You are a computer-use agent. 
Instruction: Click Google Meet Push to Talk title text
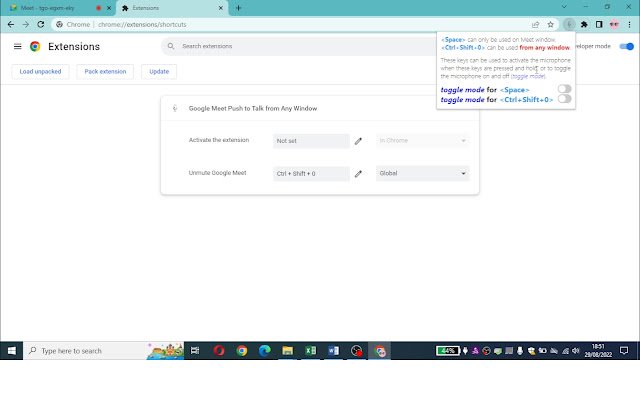[253, 108]
